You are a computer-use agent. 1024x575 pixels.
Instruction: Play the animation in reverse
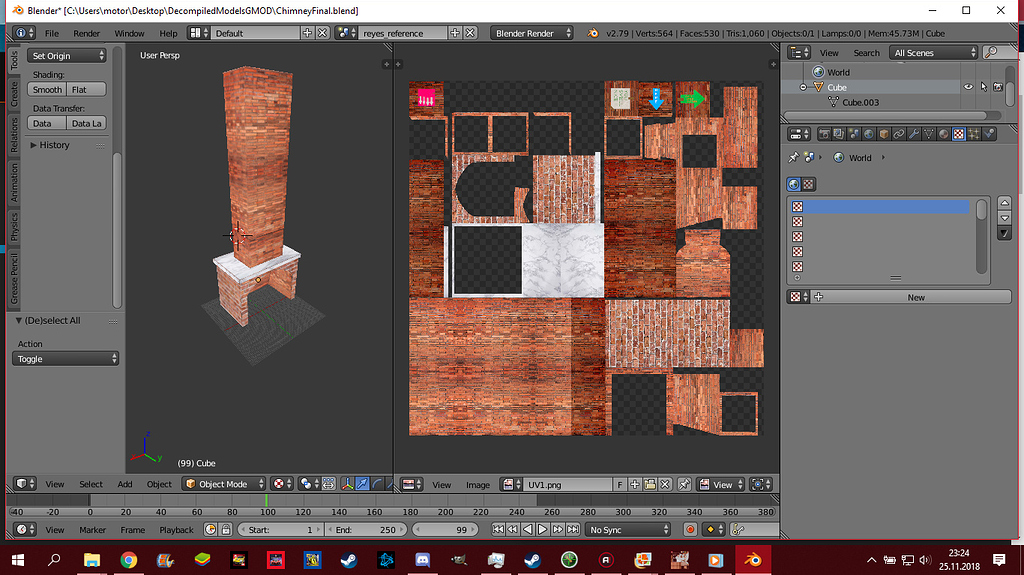coord(528,529)
